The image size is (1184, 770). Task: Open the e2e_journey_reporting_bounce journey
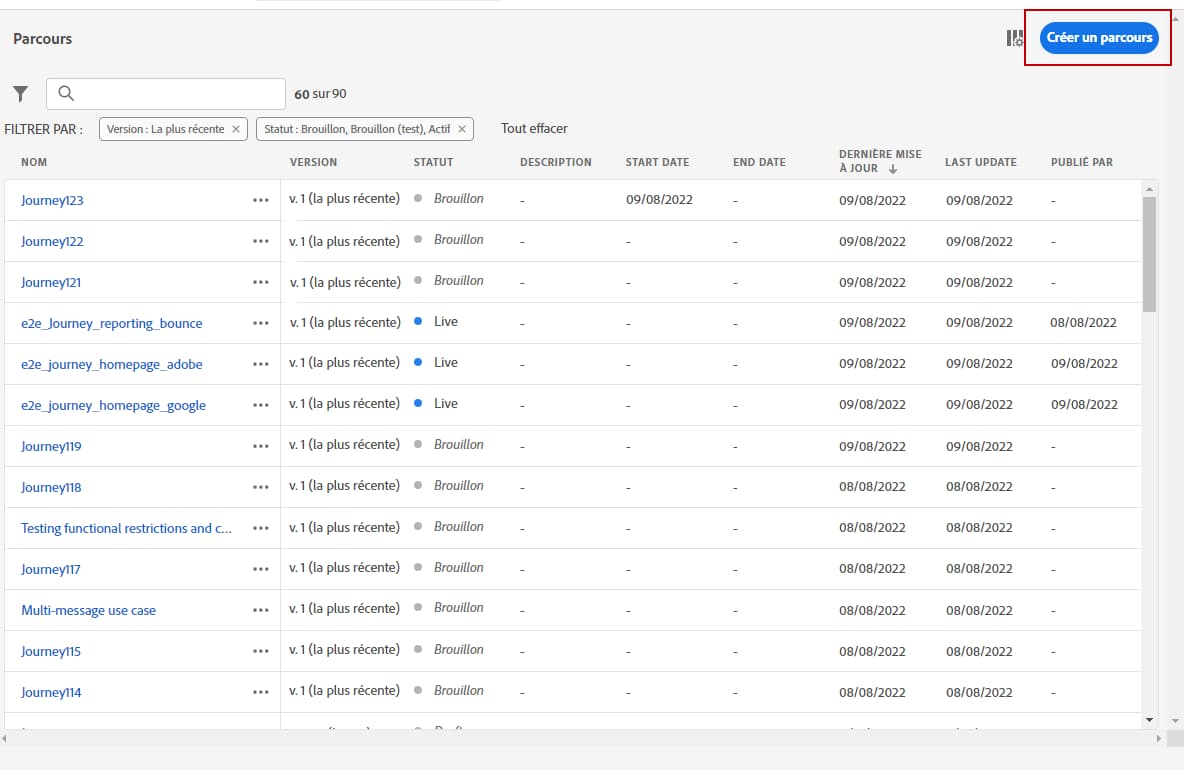[x=113, y=322]
